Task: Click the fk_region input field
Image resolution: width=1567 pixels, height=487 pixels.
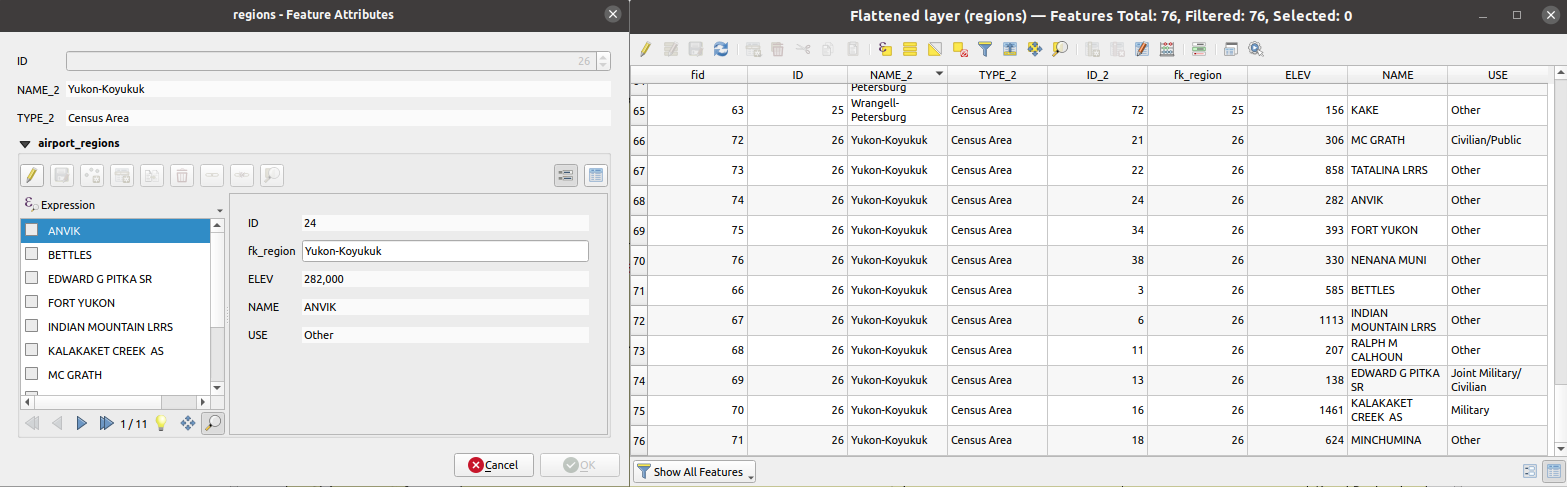Action: (x=445, y=252)
